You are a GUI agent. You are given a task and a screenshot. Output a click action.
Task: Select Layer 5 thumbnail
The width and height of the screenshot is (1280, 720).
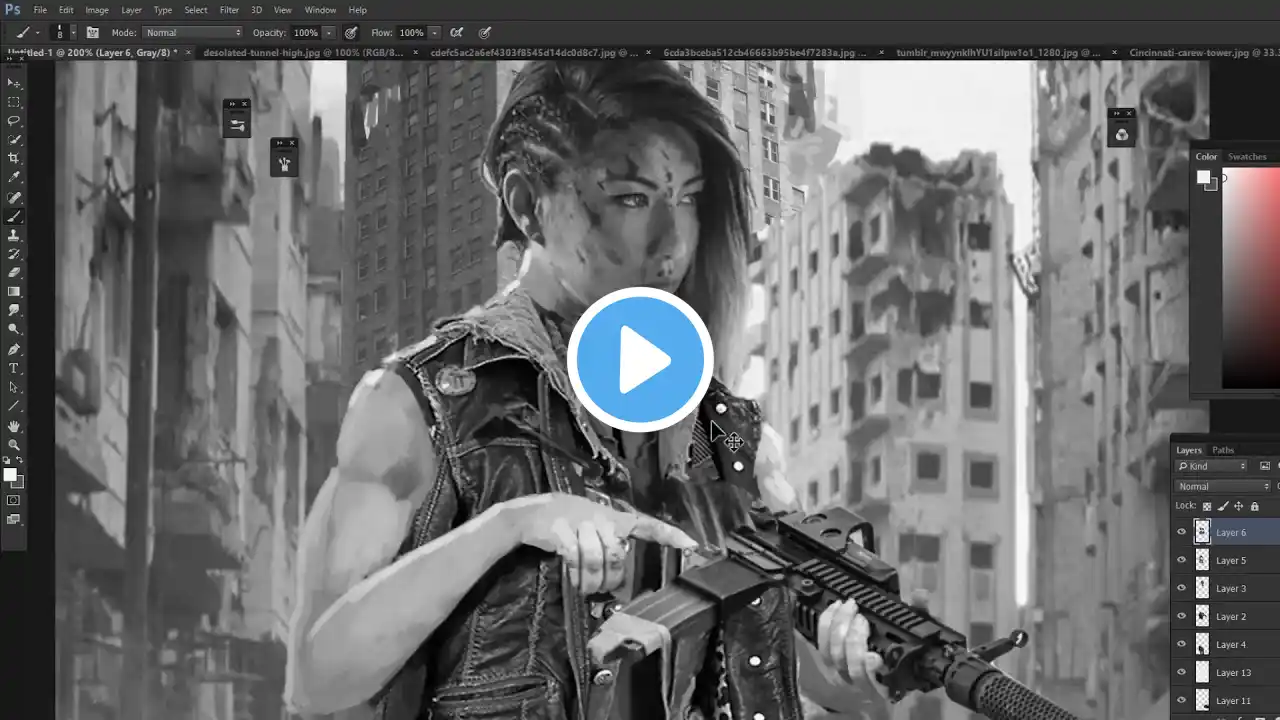[x=1202, y=560]
